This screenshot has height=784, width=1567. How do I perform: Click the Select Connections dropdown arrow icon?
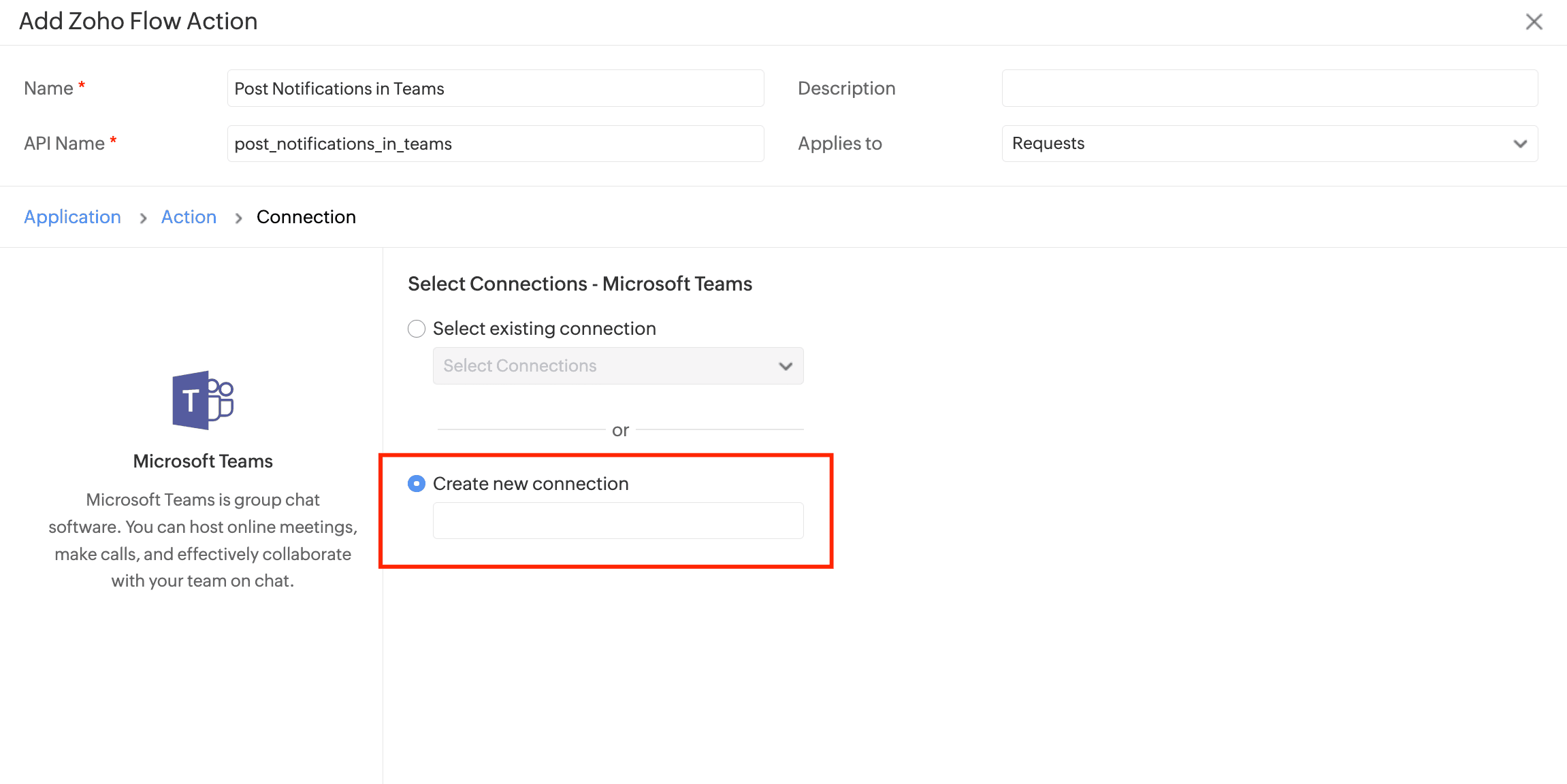[786, 366]
